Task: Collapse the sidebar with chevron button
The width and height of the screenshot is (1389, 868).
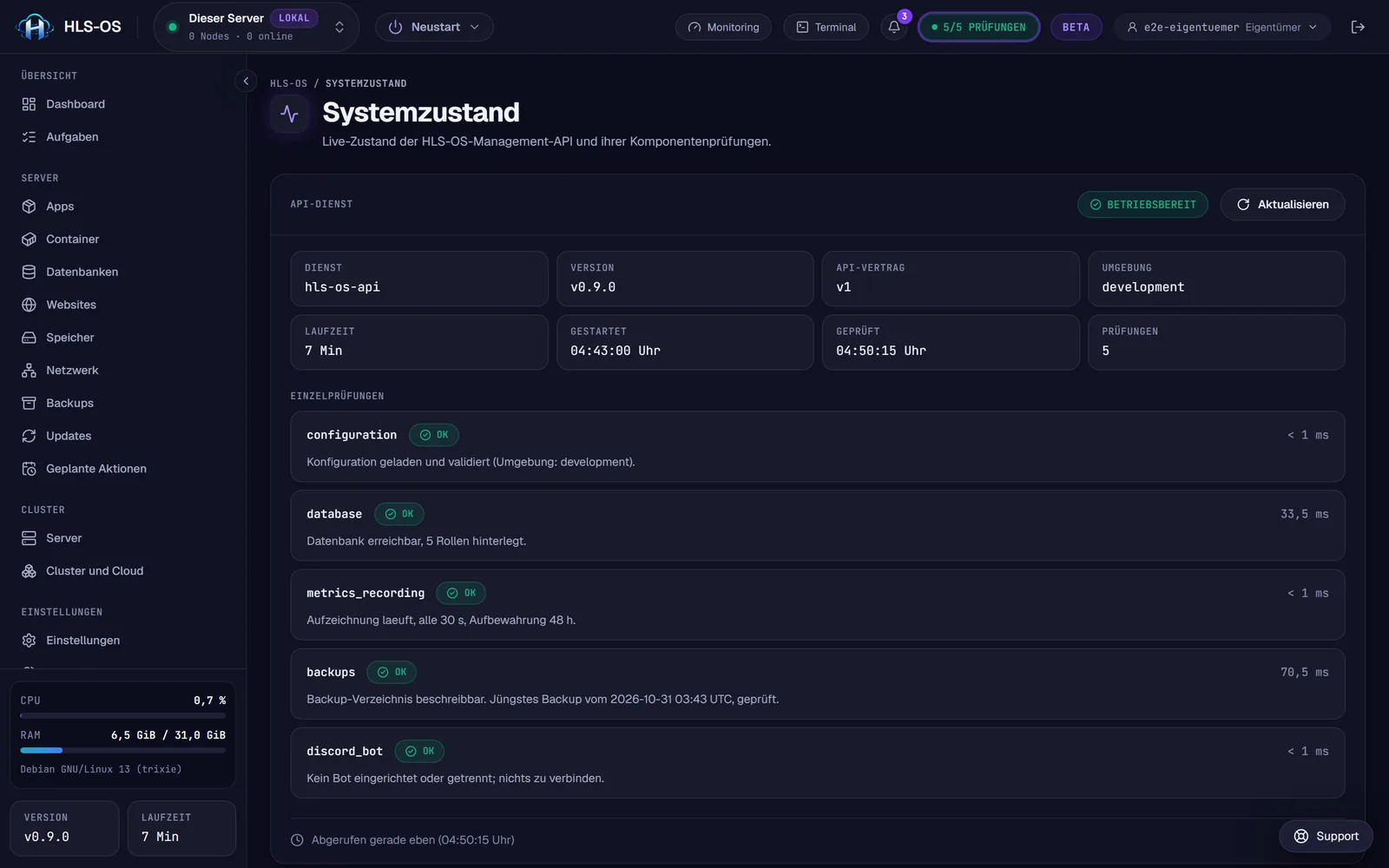Action: click(x=246, y=81)
